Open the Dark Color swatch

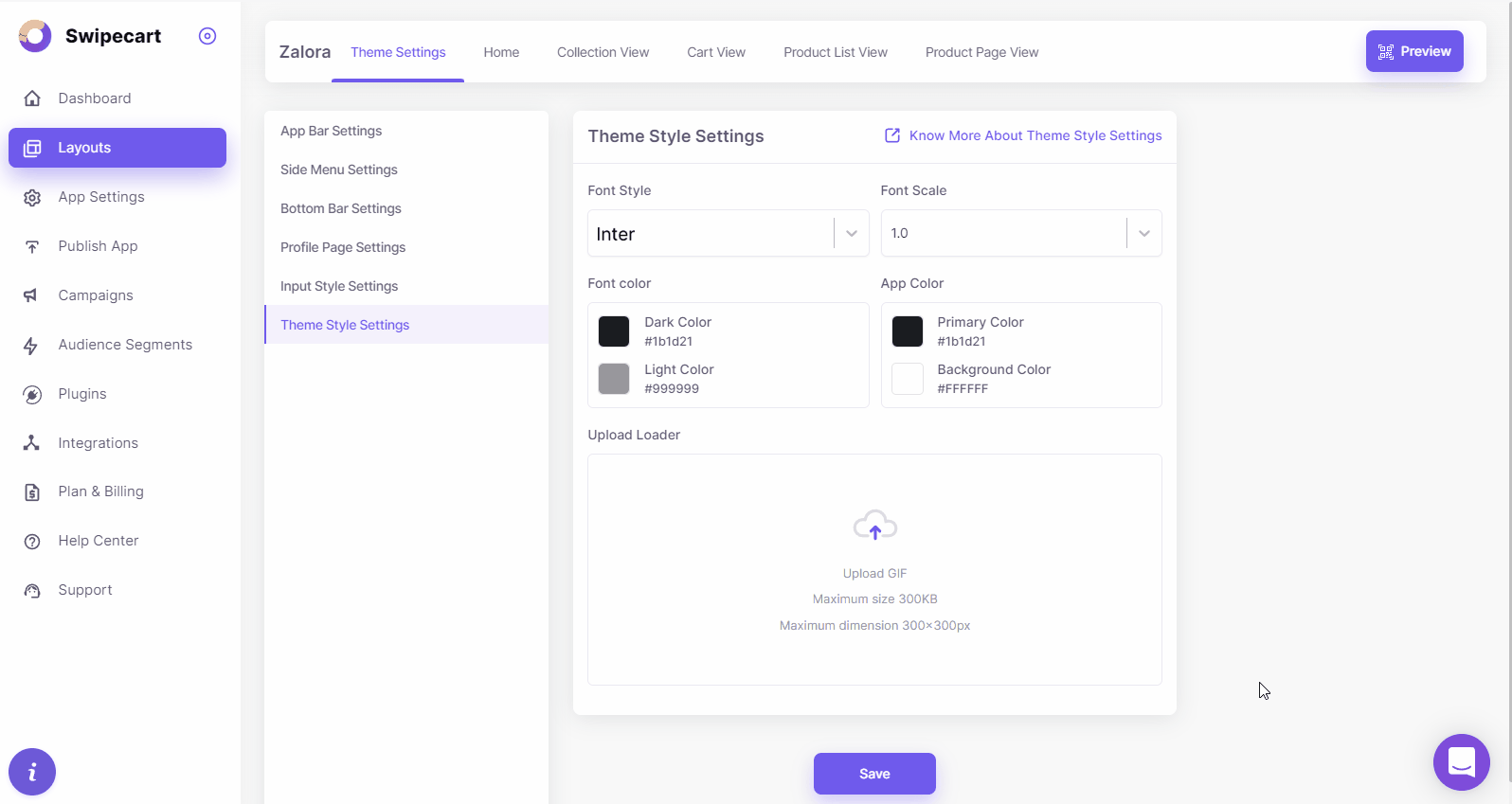click(614, 331)
